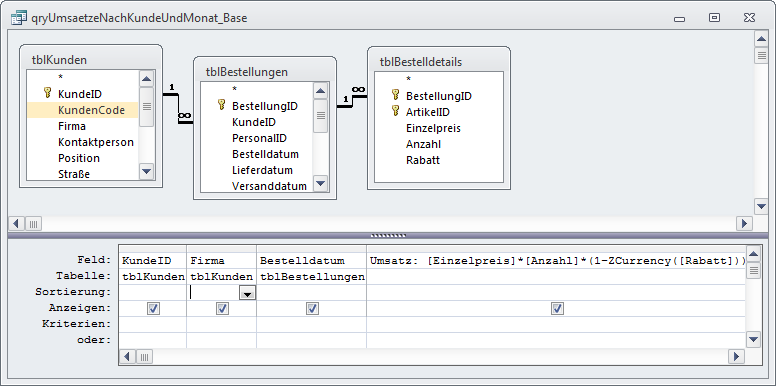Click the tblKunden table title bar
The image size is (776, 386).
[91, 60]
